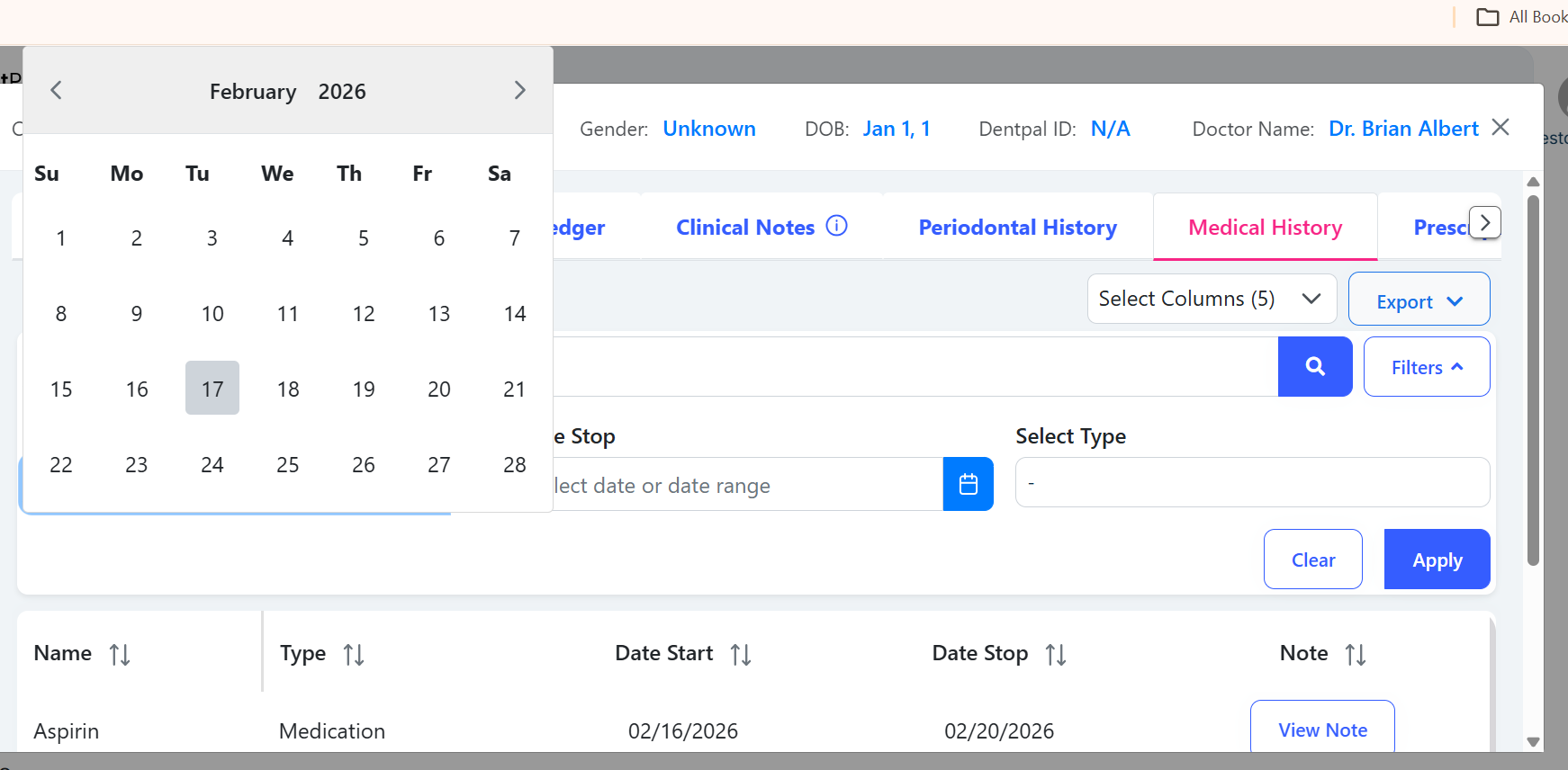The height and width of the screenshot is (770, 1568).
Task: Open the Select Type dropdown field
Action: click(1251, 483)
